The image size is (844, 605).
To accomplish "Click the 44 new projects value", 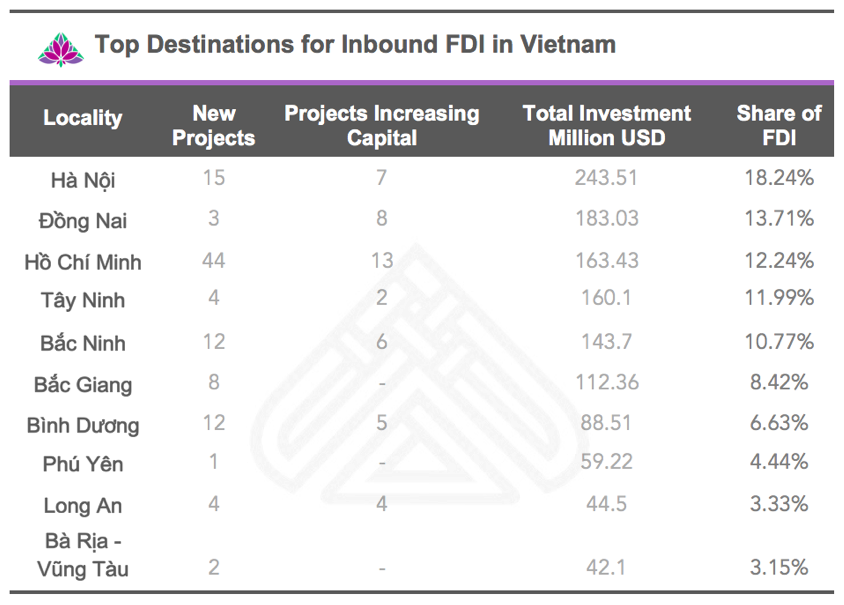I will 213,260.
